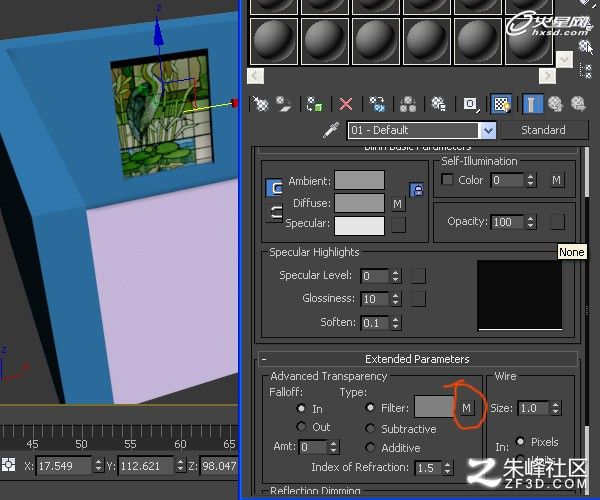Toggle the Ambient-Diffuse map lock icon

click(417, 189)
